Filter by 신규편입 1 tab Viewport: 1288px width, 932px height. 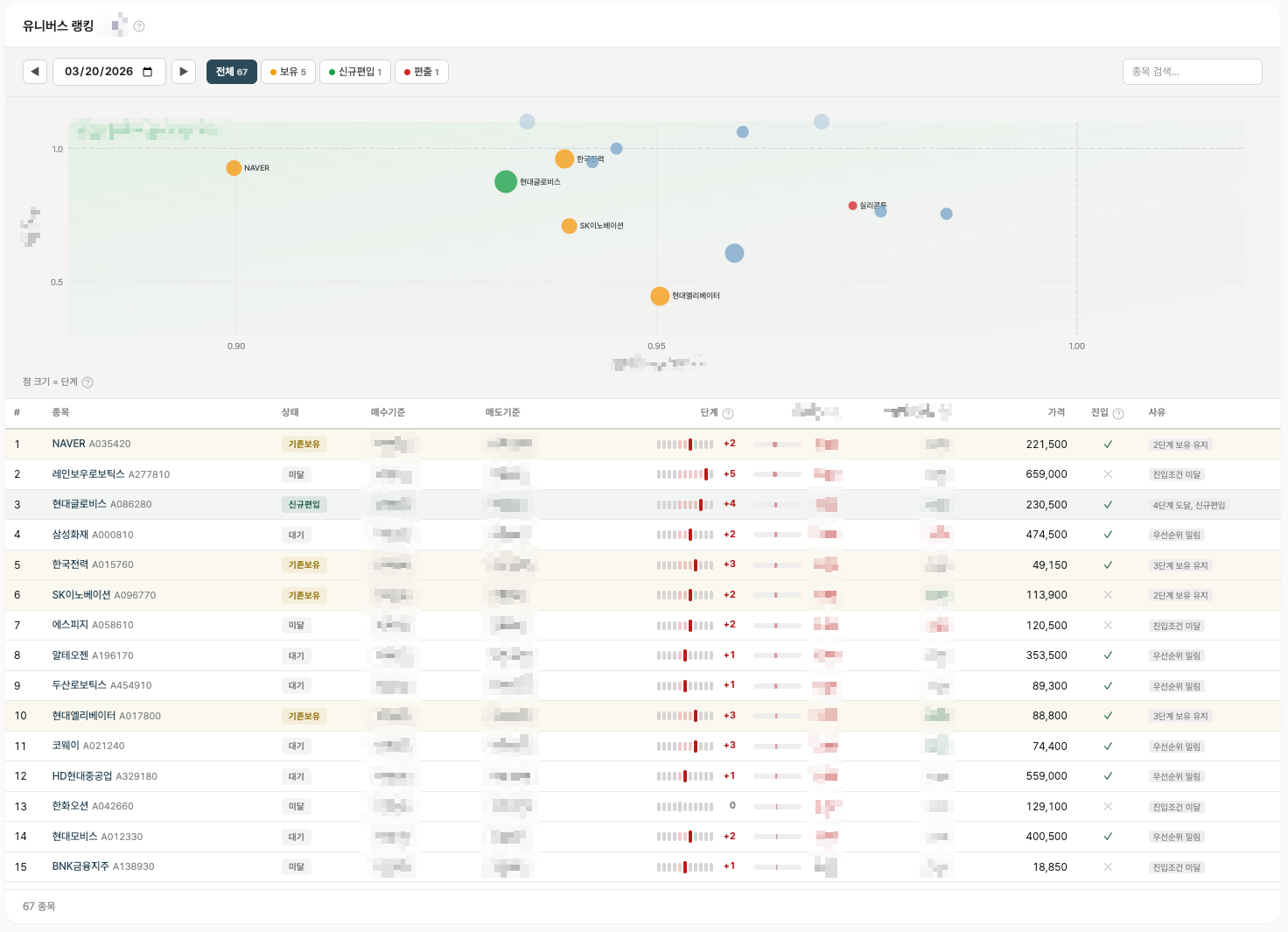pos(355,72)
